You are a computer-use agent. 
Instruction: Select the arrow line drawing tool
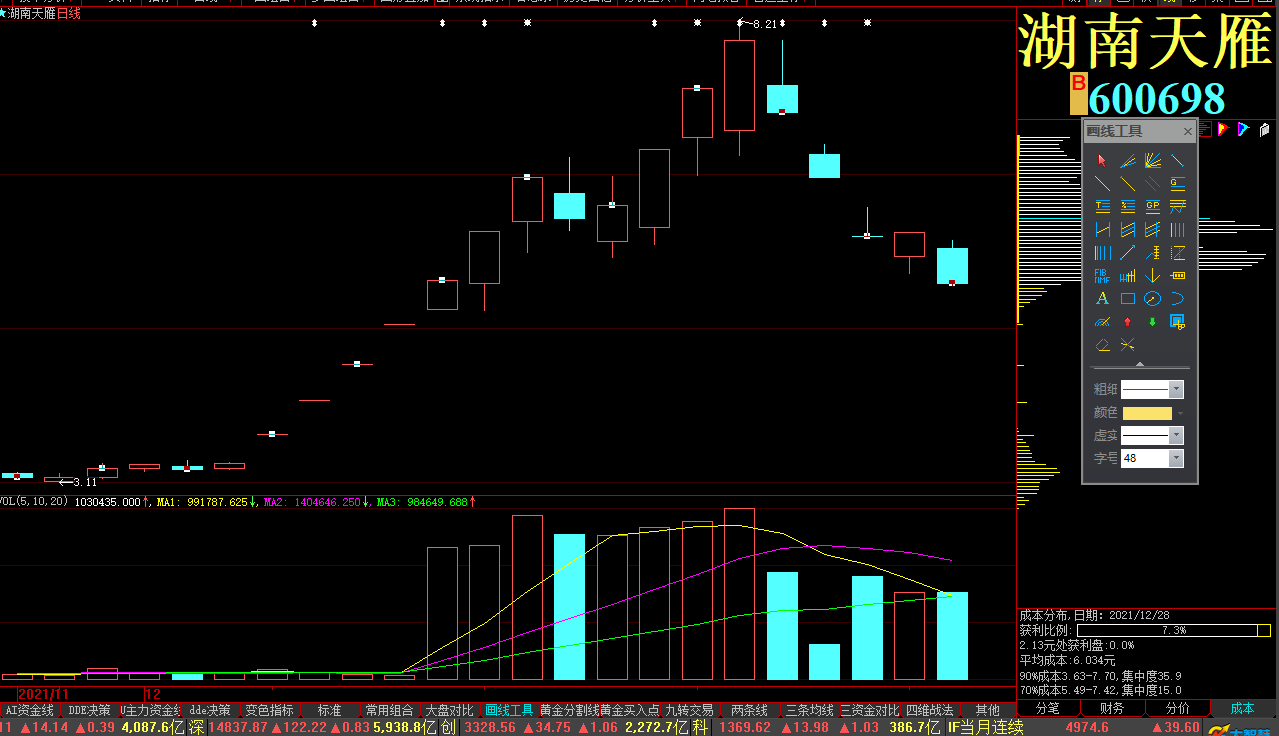(x=1128, y=253)
